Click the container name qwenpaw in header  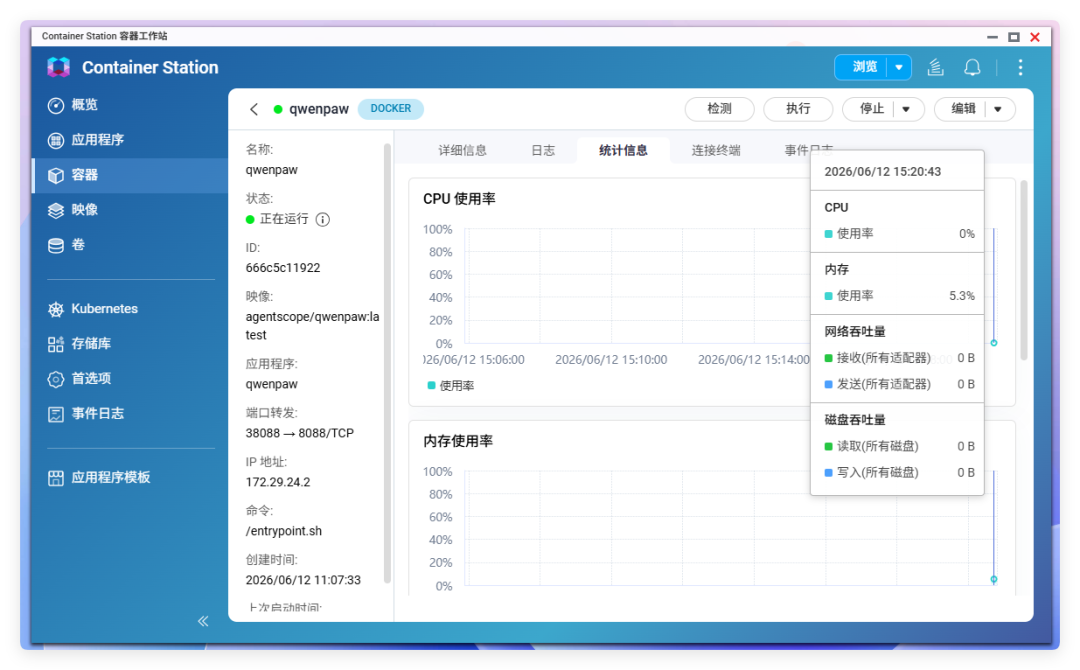click(319, 109)
